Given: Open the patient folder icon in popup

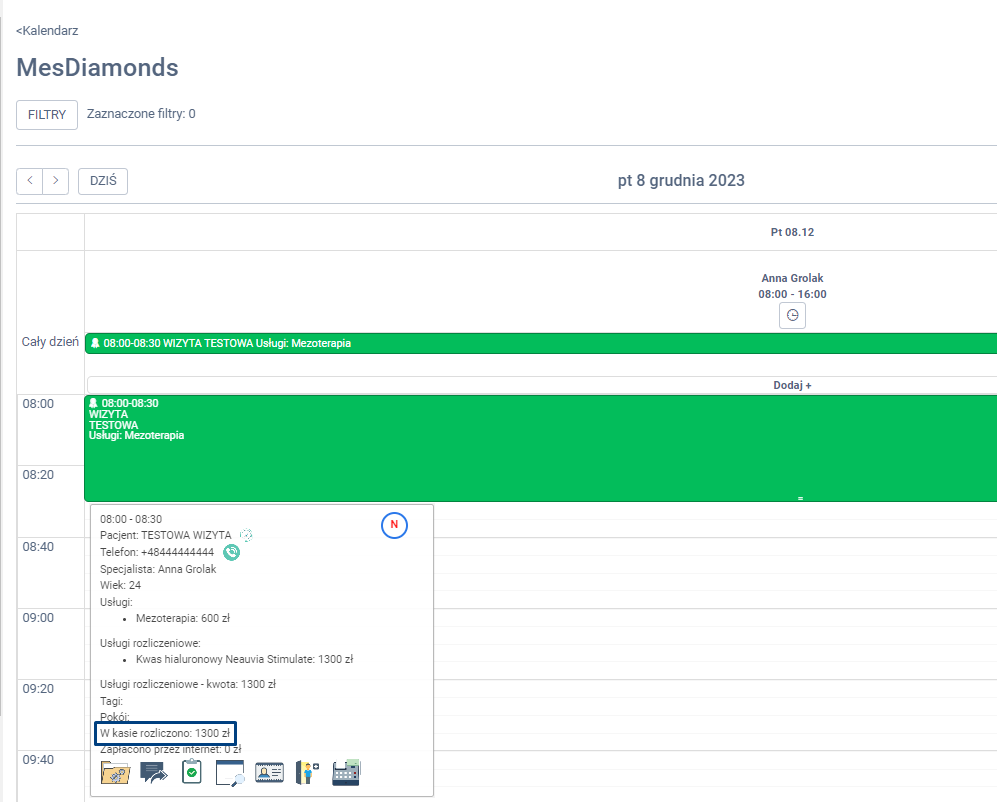Looking at the screenshot, I should (x=115, y=772).
